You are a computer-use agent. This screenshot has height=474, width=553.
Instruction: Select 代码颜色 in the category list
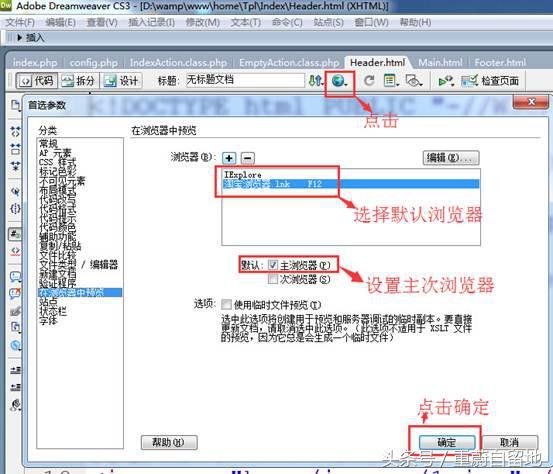[57, 227]
